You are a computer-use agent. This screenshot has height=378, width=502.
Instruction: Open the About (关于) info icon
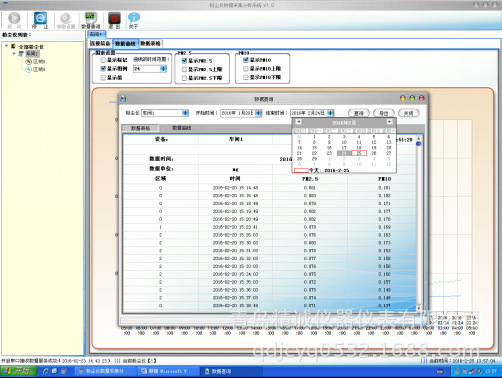click(134, 18)
